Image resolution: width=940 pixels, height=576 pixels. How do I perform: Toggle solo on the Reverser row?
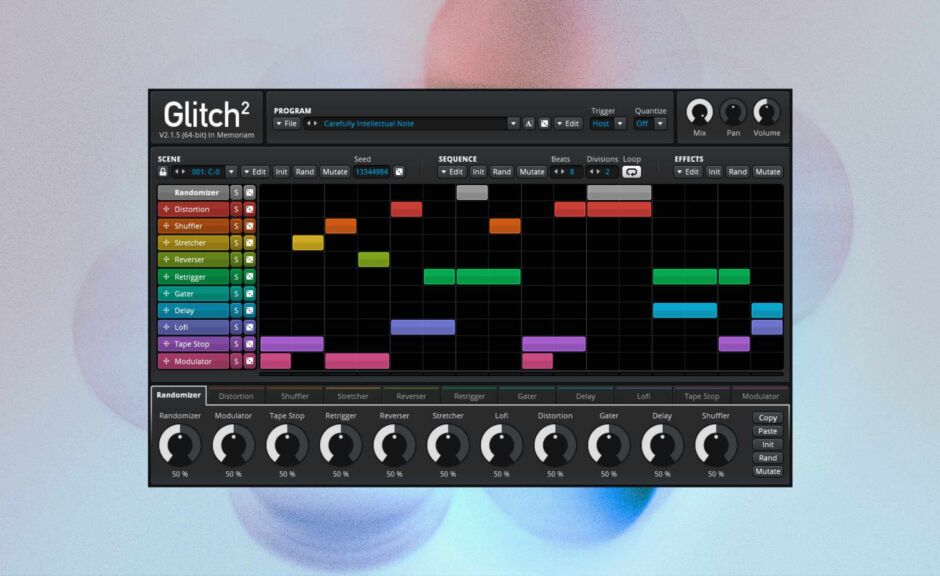pyautogui.click(x=236, y=260)
